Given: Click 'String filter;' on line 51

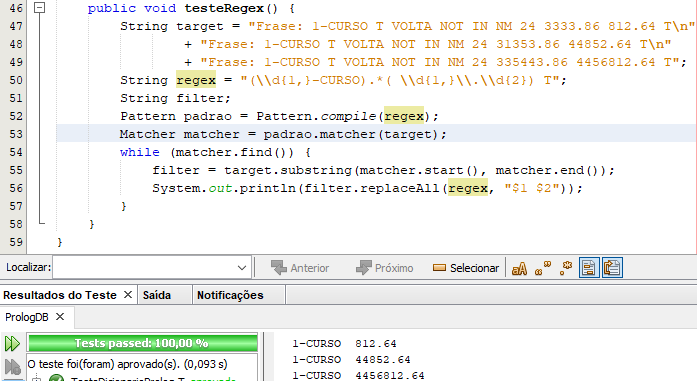Looking at the screenshot, I should tap(175, 98).
